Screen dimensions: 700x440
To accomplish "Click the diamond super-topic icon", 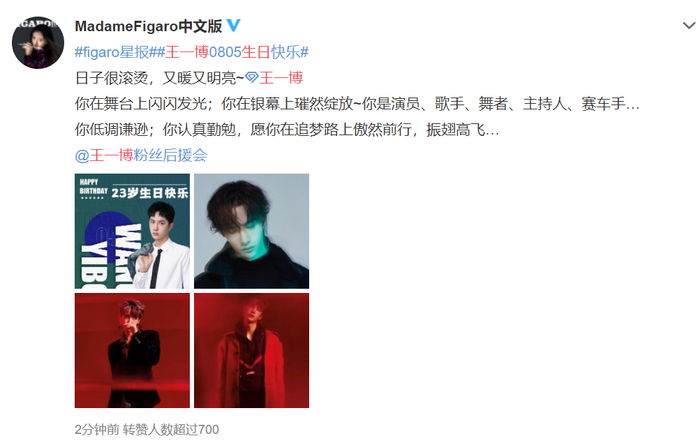I will coord(252,78).
